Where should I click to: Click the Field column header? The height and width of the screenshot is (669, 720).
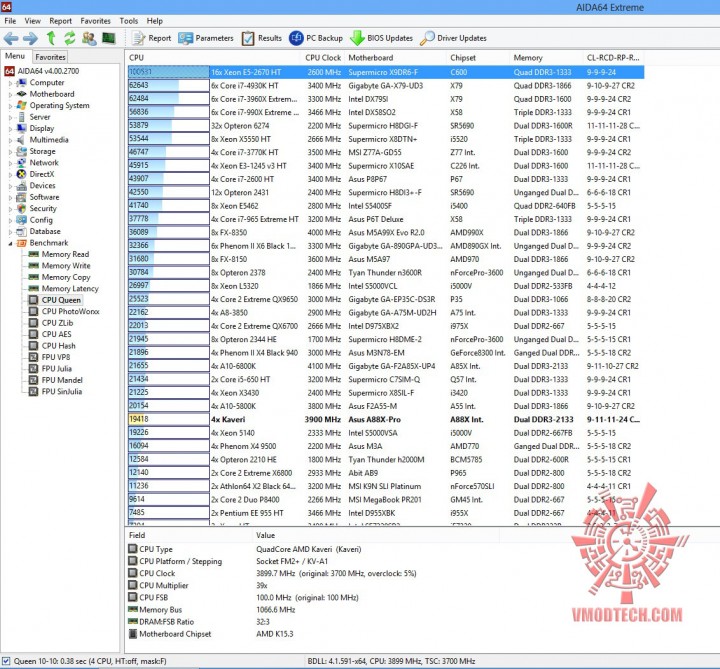[189, 535]
